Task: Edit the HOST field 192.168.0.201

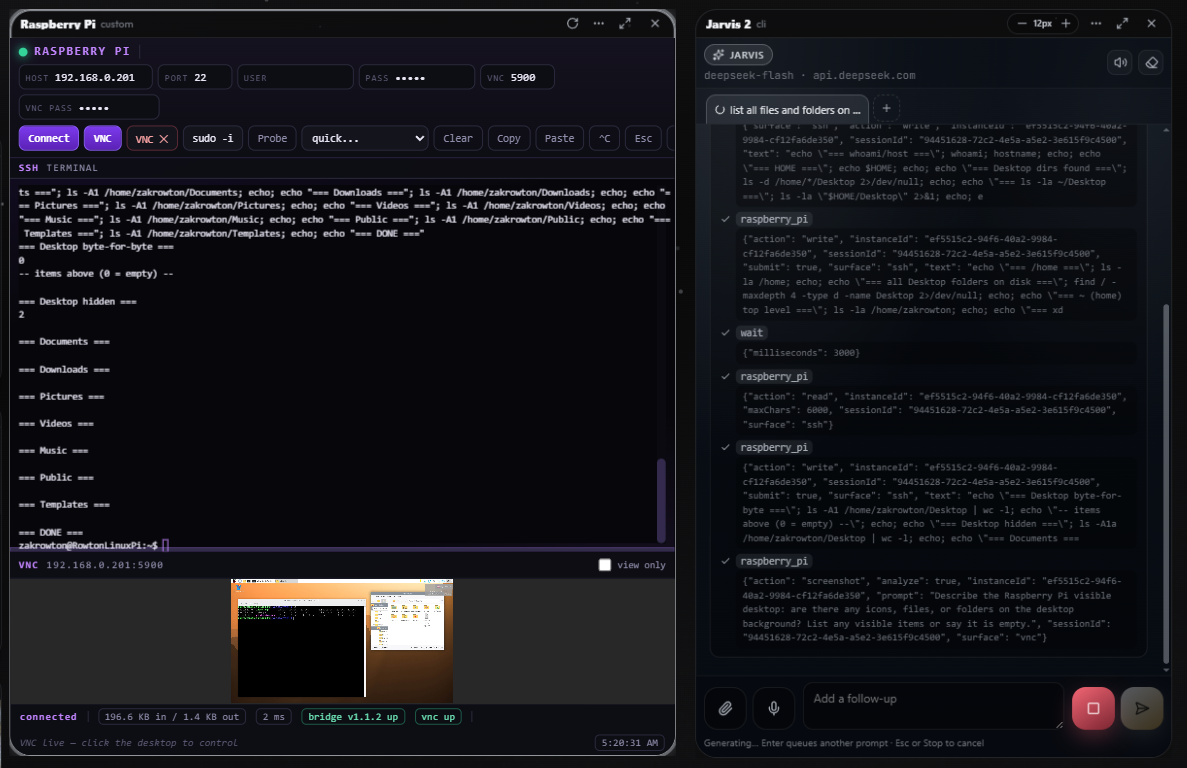Action: 86,77
